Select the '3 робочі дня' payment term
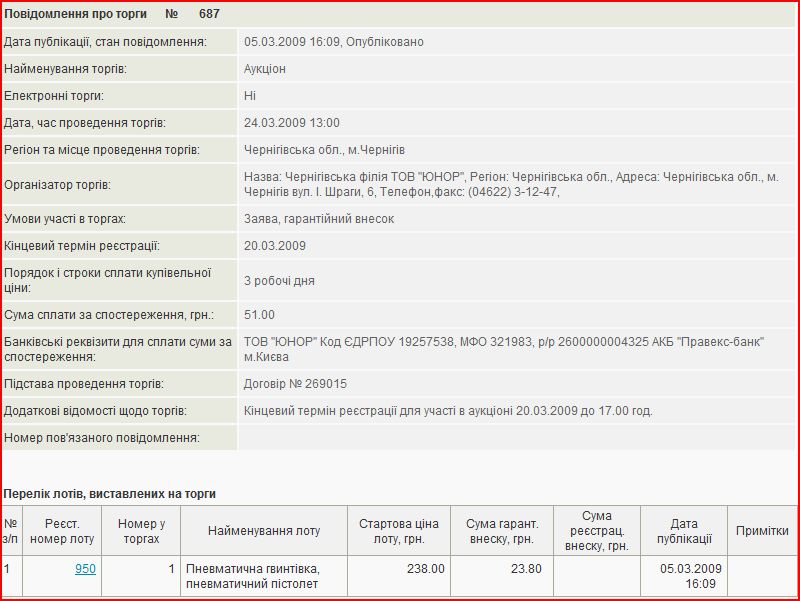 (x=279, y=281)
